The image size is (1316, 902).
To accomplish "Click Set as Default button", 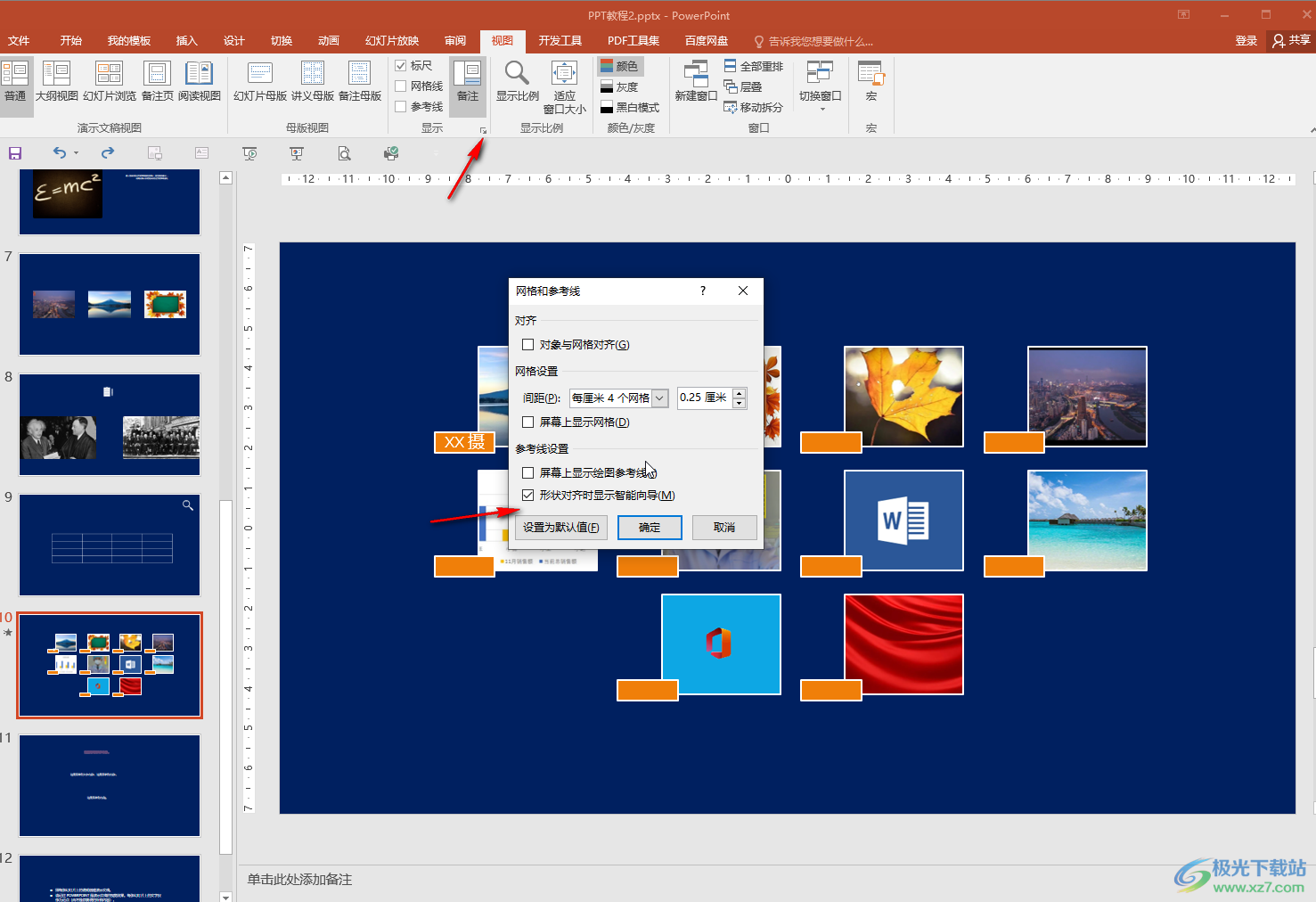I will pyautogui.click(x=561, y=528).
